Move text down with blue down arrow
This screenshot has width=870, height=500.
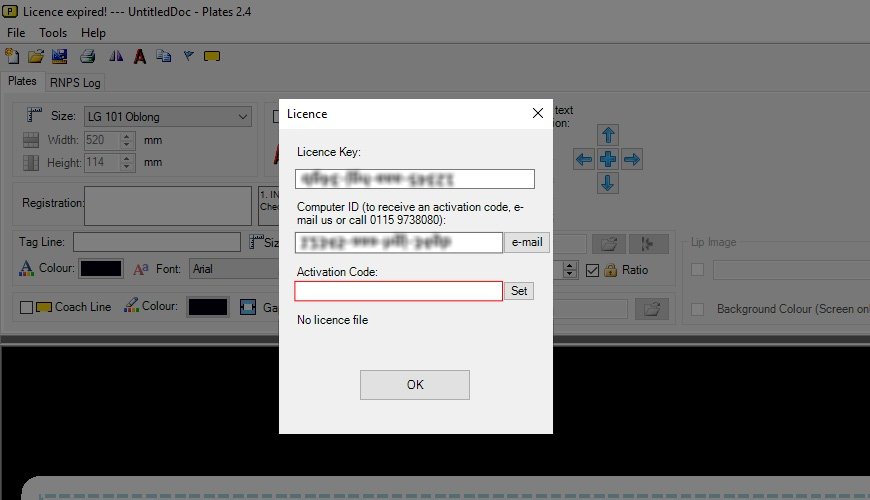click(608, 183)
